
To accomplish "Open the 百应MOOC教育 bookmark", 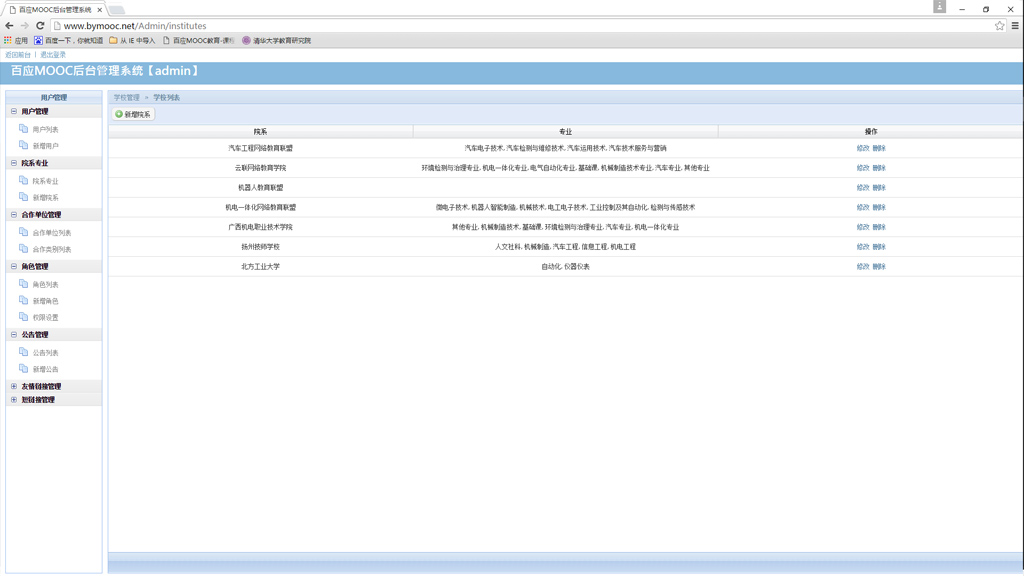I will tap(202, 41).
